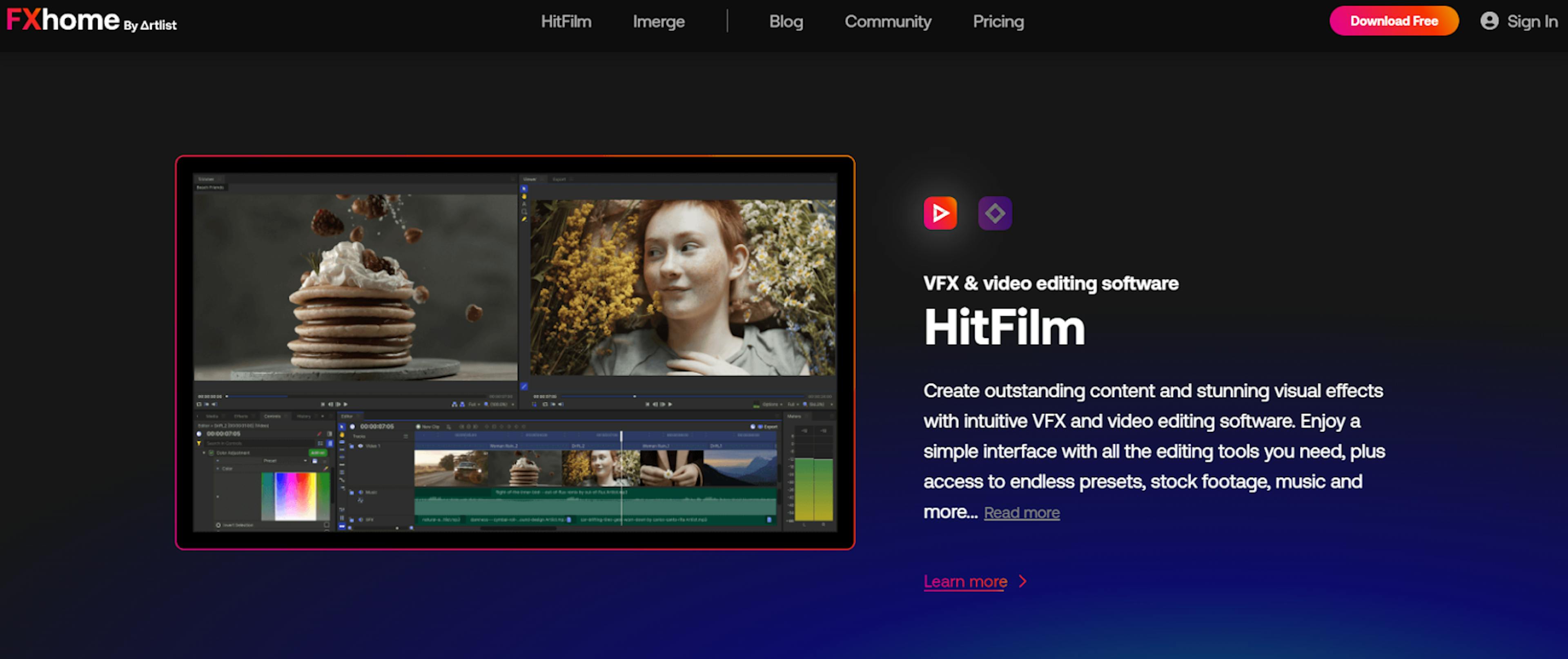Click the HitFilm editor preview image
This screenshot has height=659, width=1568.
click(515, 353)
